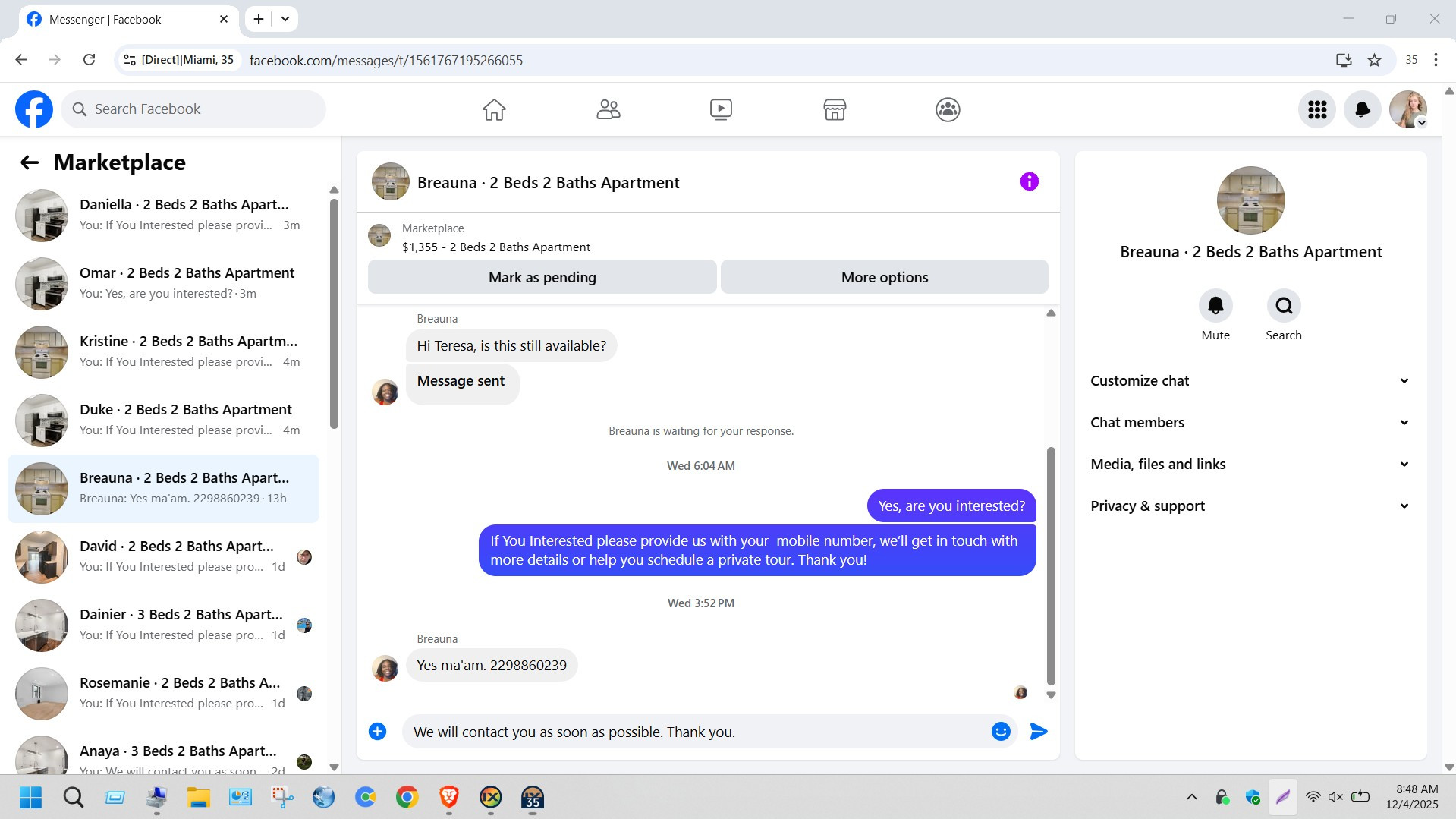This screenshot has width=1456, height=819.
Task: Open the Friends icon in top navigation
Action: 608,109
